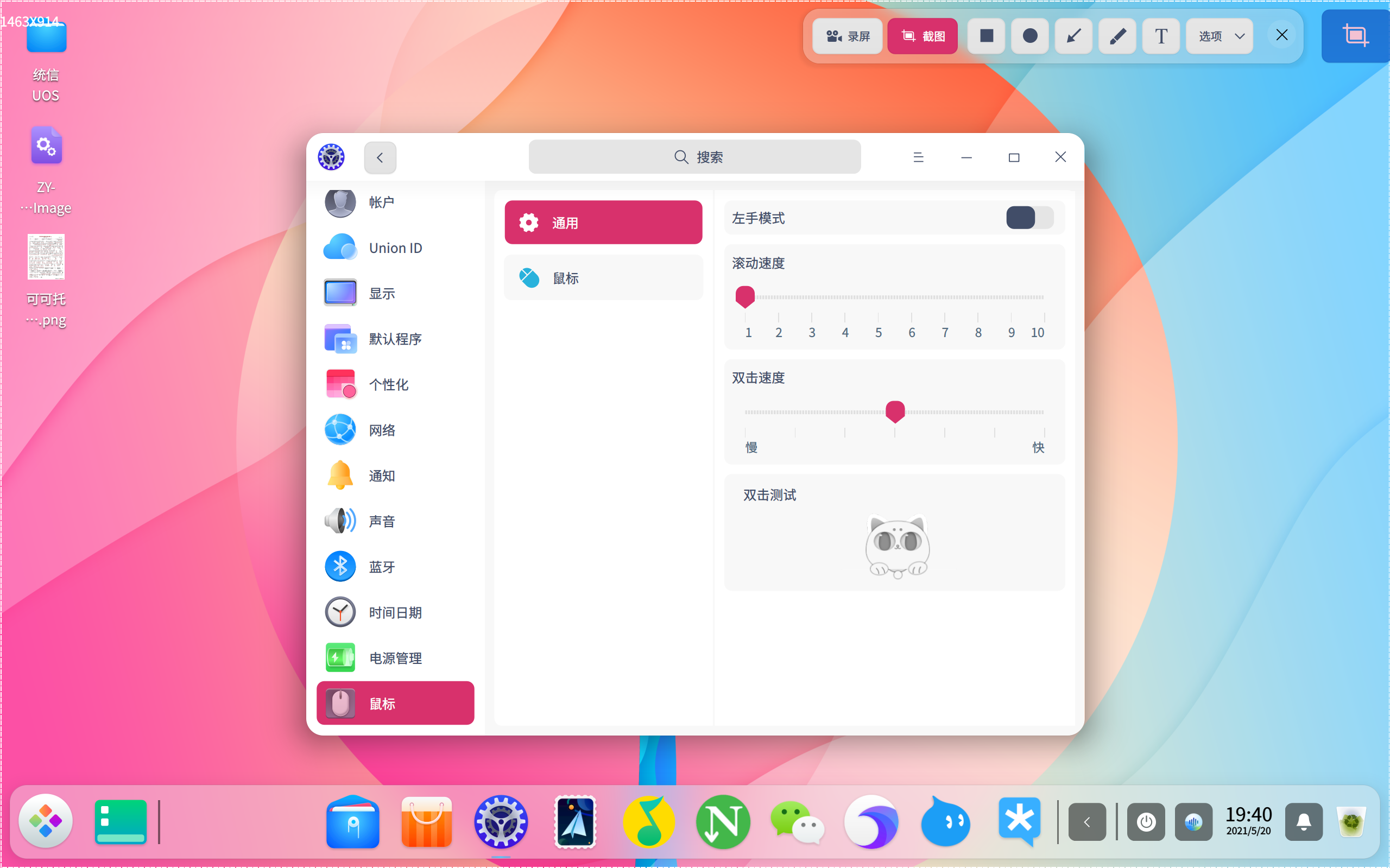Select the text annotation tool
Viewport: 1390px width, 868px height.
pyautogui.click(x=1160, y=36)
